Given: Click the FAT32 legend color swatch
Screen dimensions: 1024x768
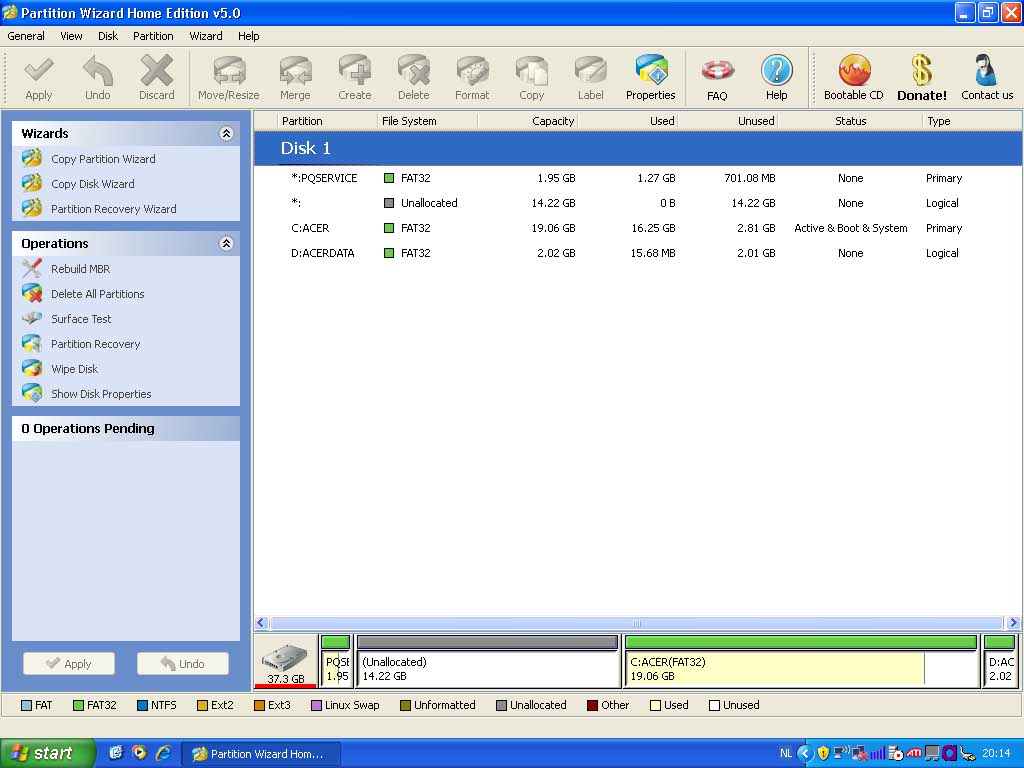Looking at the screenshot, I should tap(78, 705).
